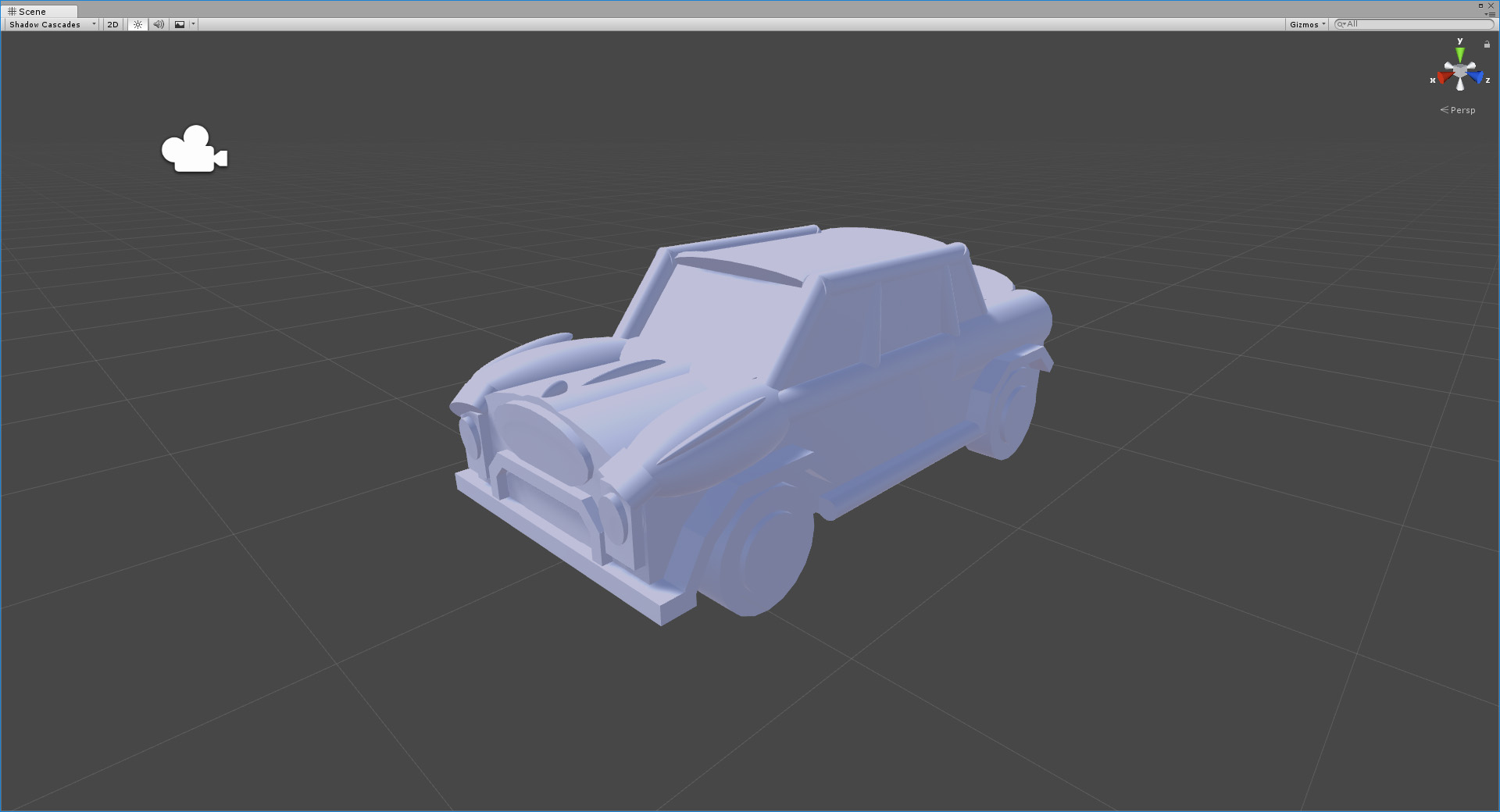Screen dimensions: 1500x812
Task: Click the blue Z axis cone on the scene gizmo
Action: (1475, 77)
